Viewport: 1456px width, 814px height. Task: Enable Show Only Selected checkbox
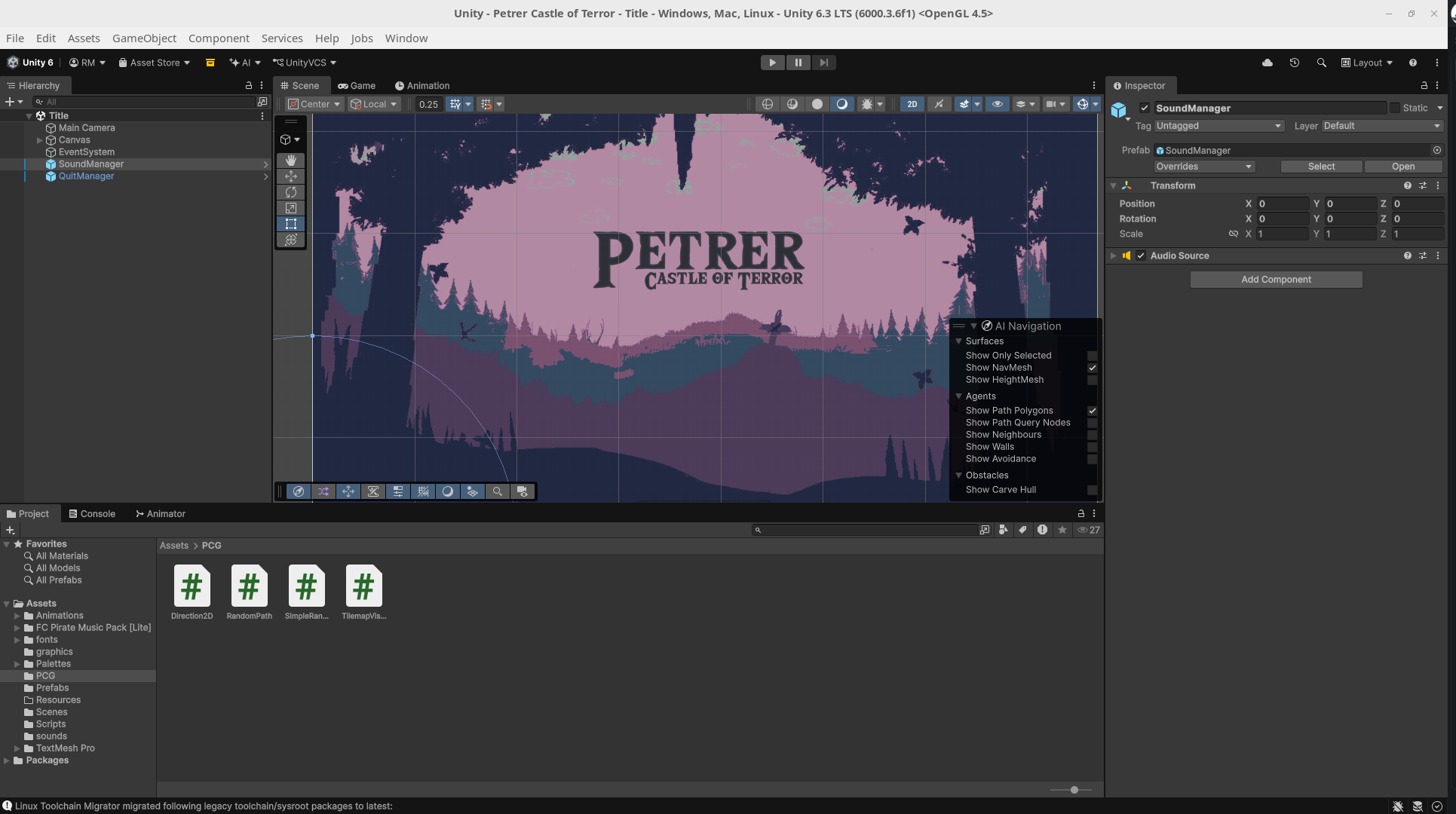pyautogui.click(x=1092, y=356)
